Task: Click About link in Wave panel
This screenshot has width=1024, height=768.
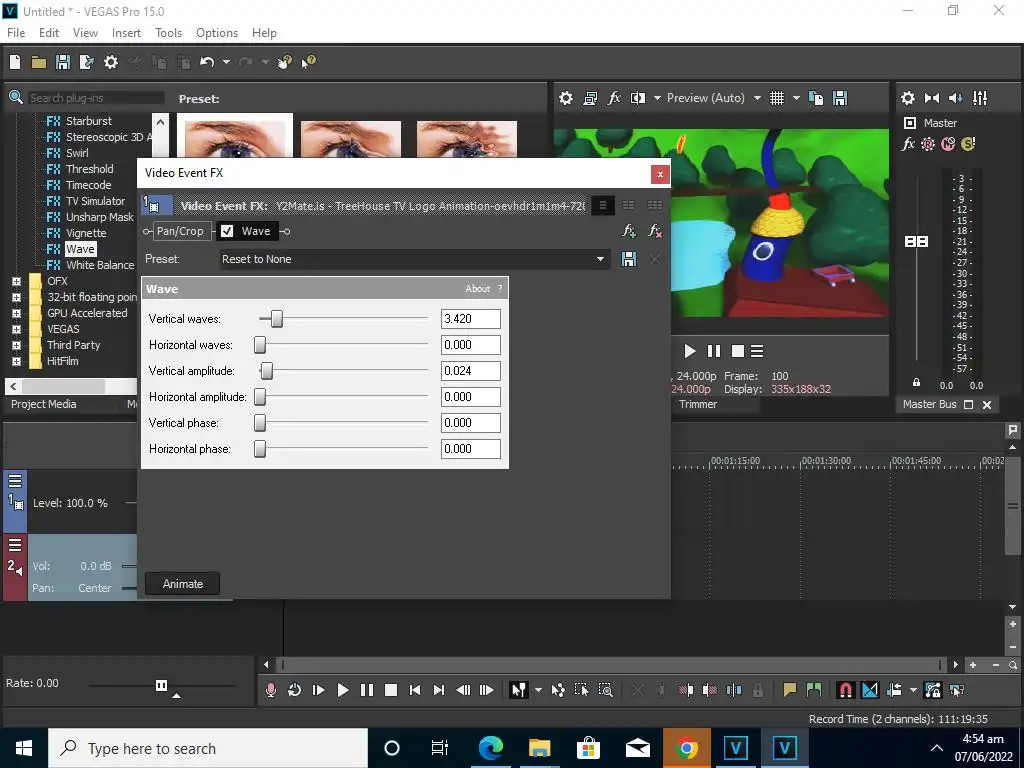Action: (477, 289)
